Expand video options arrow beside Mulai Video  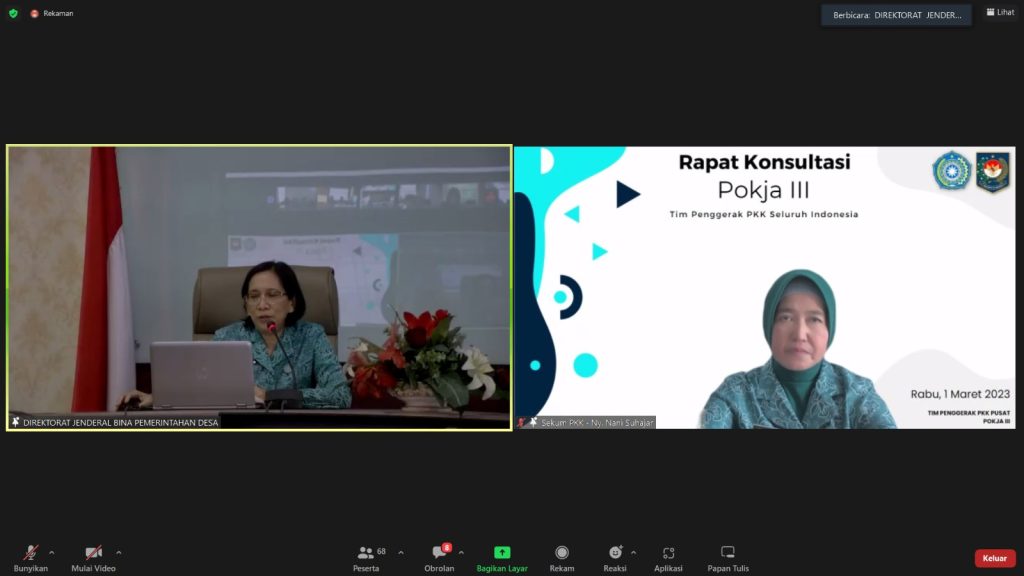119,552
